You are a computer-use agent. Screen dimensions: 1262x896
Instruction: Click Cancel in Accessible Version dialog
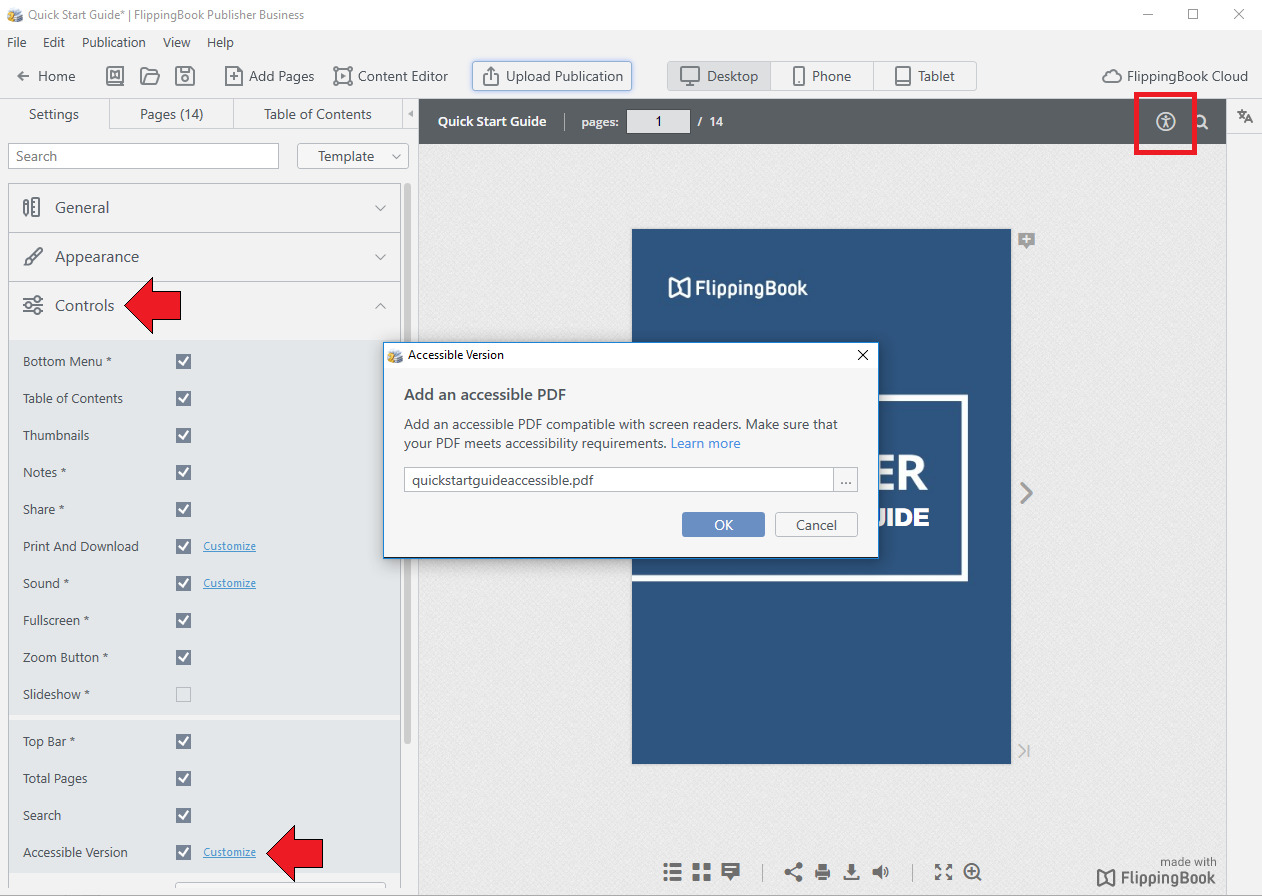coord(816,525)
